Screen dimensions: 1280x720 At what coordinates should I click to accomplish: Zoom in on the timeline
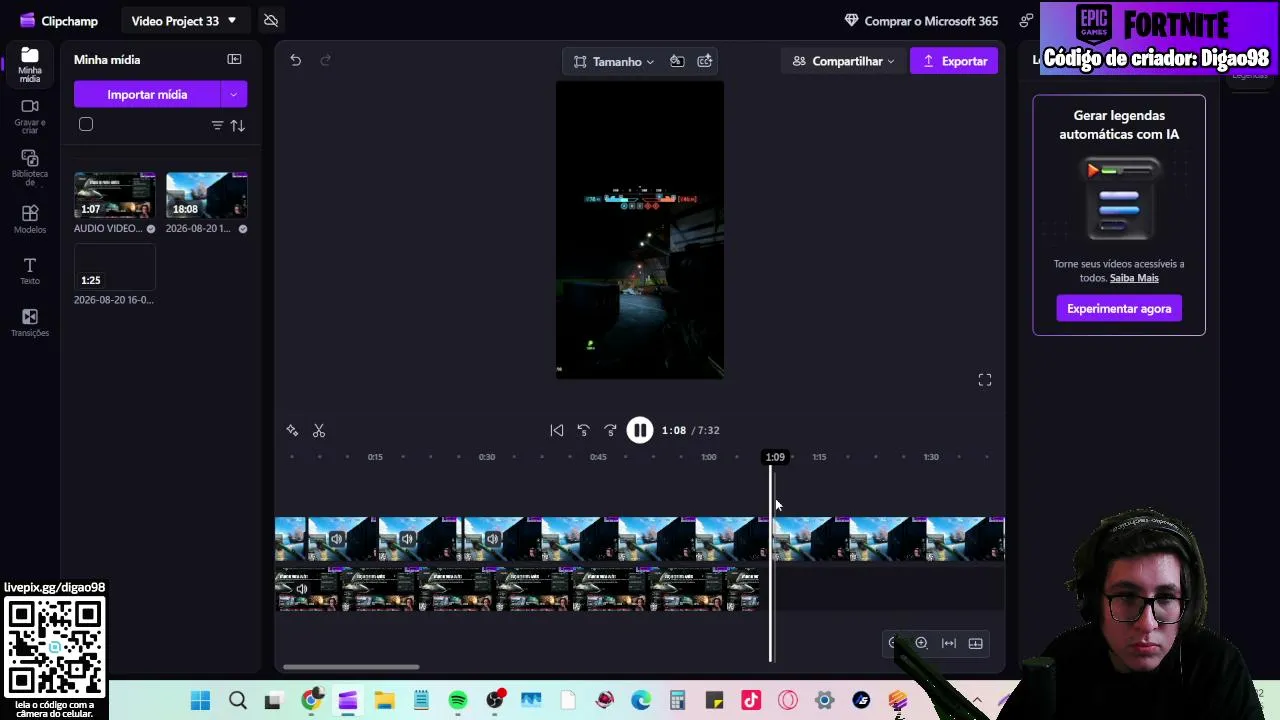[x=922, y=643]
